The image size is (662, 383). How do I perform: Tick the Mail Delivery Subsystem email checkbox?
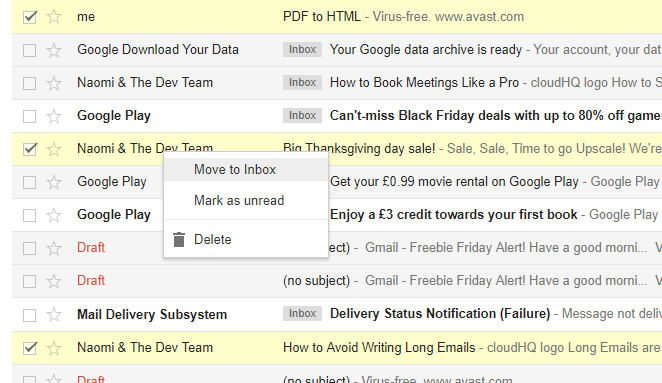(30, 315)
